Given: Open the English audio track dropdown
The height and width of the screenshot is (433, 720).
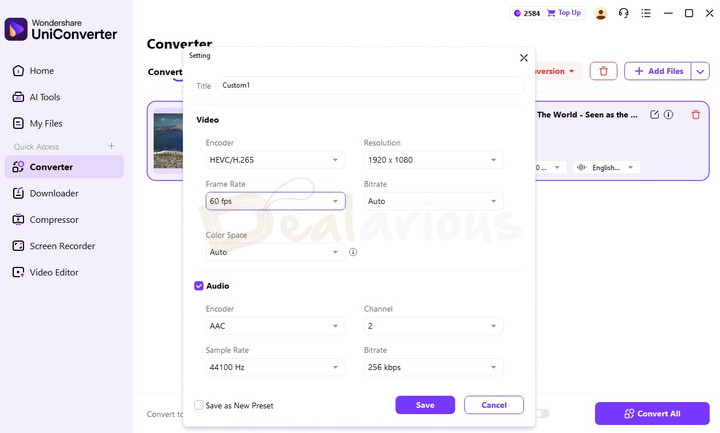Looking at the screenshot, I should click(606, 168).
